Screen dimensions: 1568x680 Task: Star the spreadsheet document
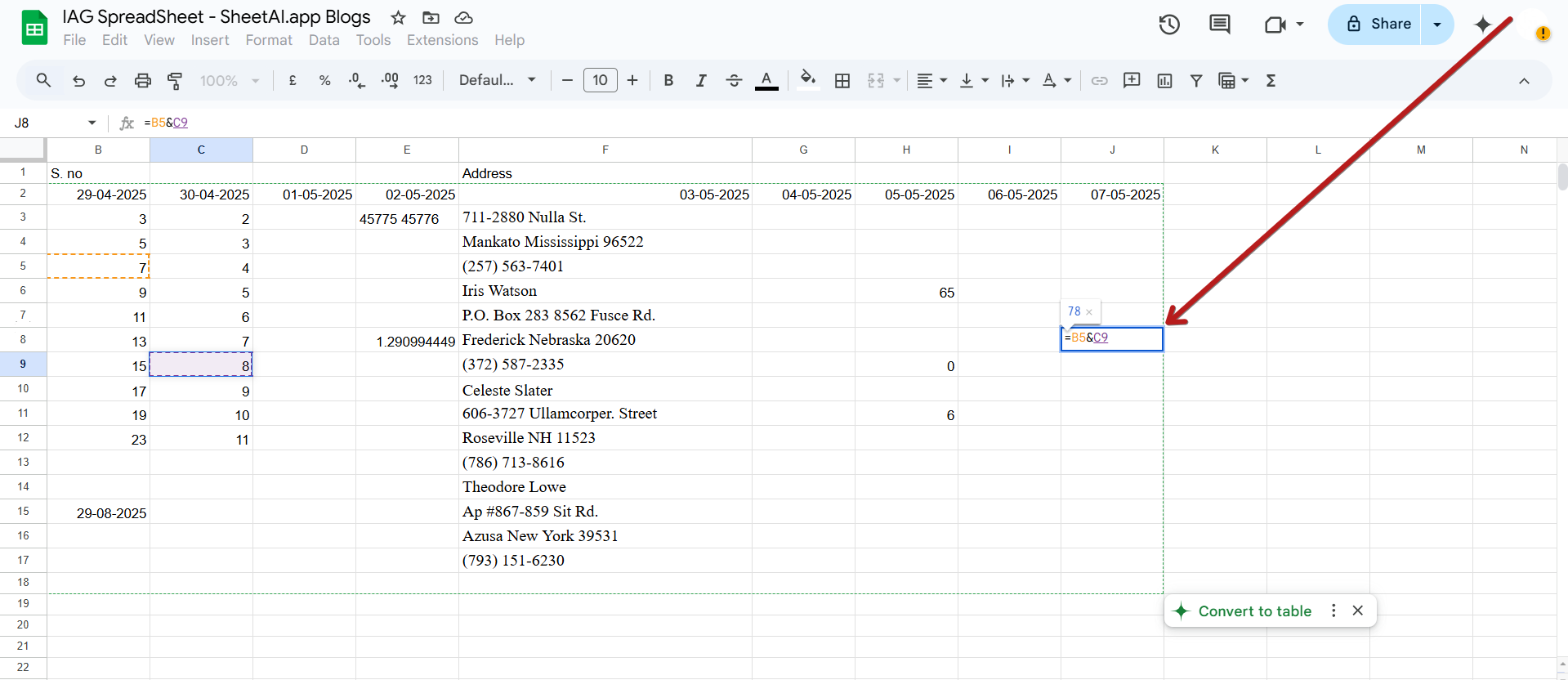point(398,17)
